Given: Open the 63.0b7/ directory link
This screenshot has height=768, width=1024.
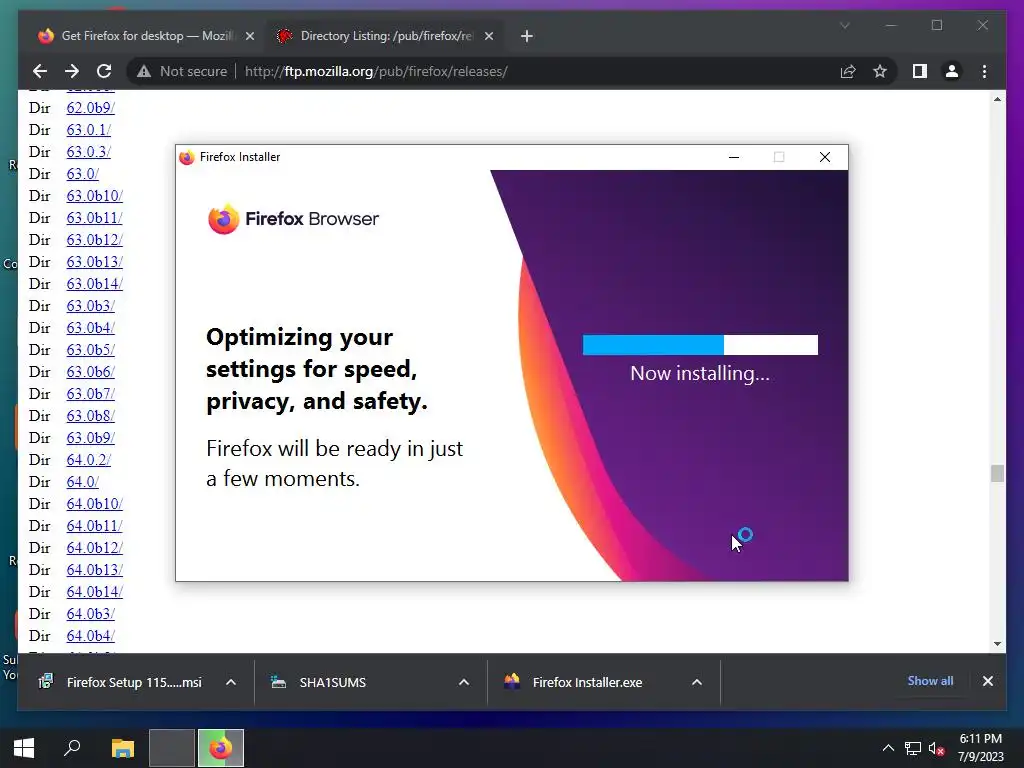Looking at the screenshot, I should (x=90, y=394).
